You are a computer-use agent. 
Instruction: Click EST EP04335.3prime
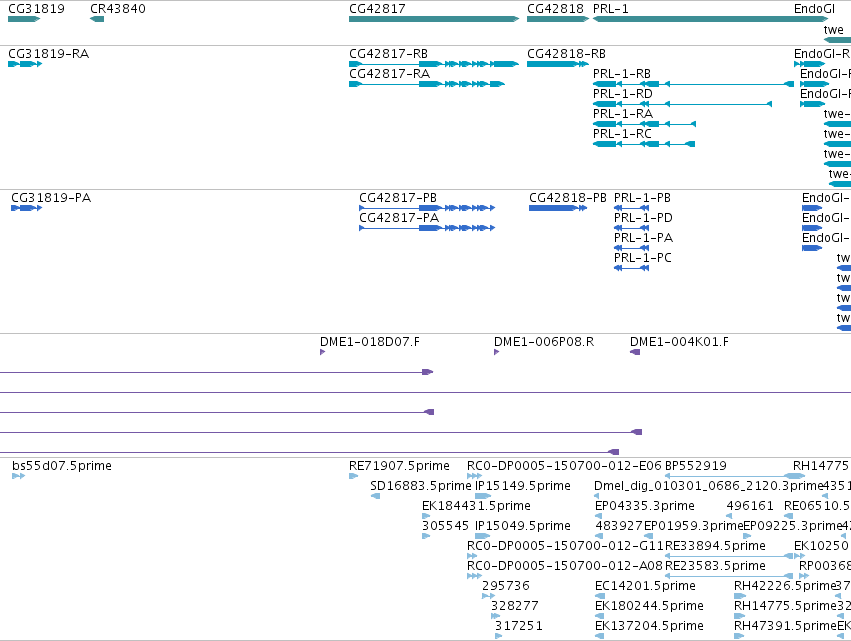(x=599, y=517)
